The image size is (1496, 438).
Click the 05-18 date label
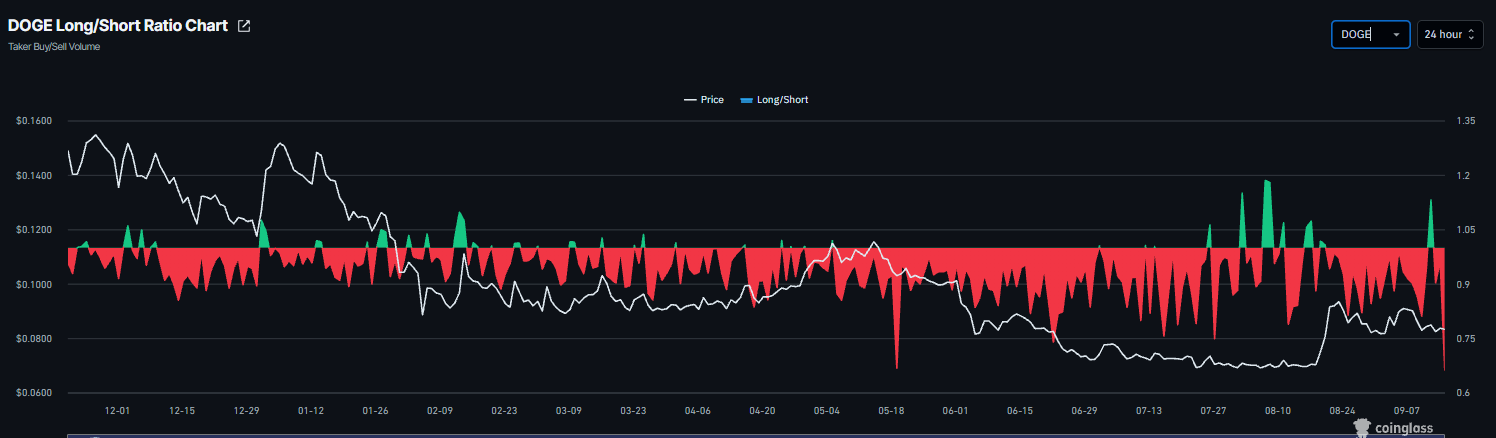coord(891,411)
